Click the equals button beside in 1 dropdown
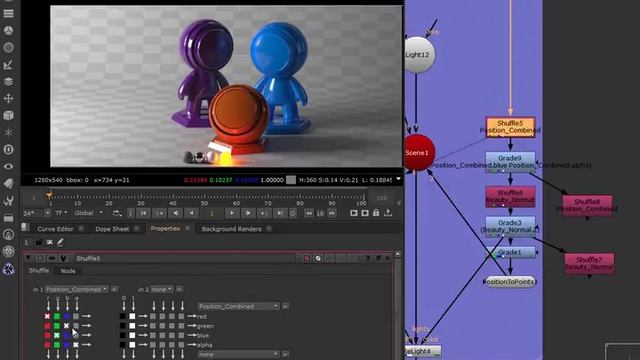The height and width of the screenshot is (360, 640). (x=114, y=289)
